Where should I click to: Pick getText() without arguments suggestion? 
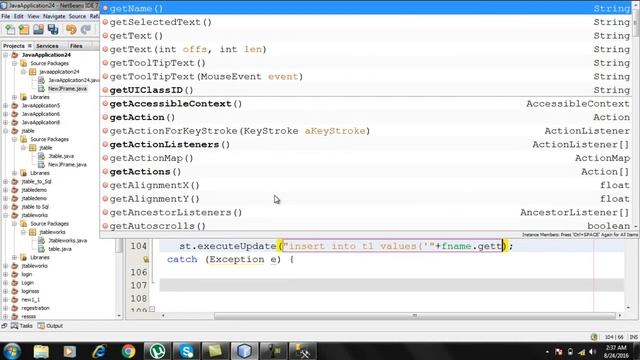click(x=366, y=36)
